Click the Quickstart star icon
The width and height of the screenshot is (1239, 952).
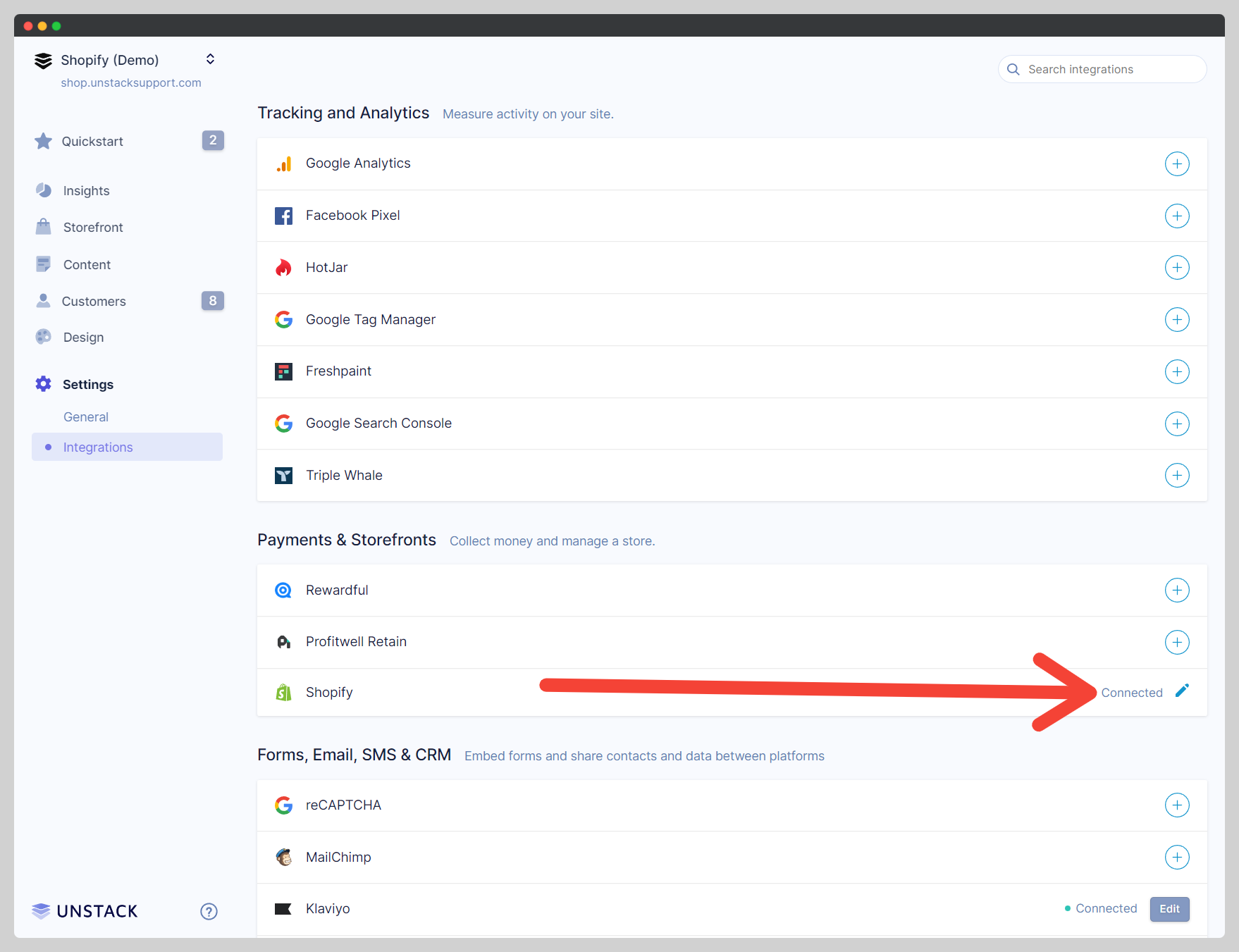43,141
